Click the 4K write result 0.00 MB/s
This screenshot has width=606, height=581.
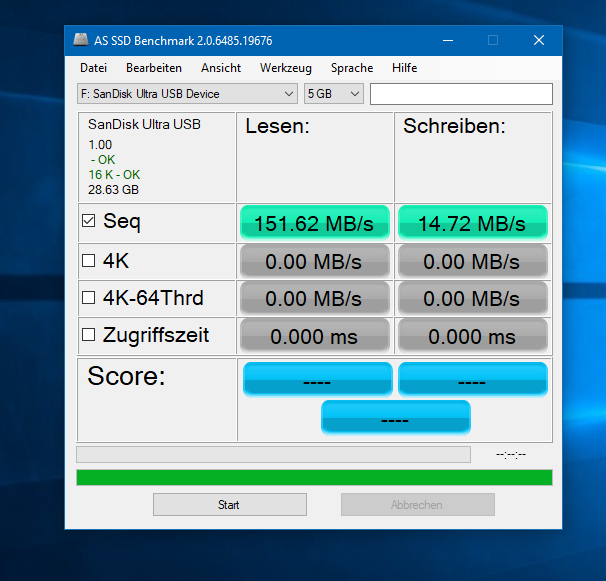coord(473,261)
